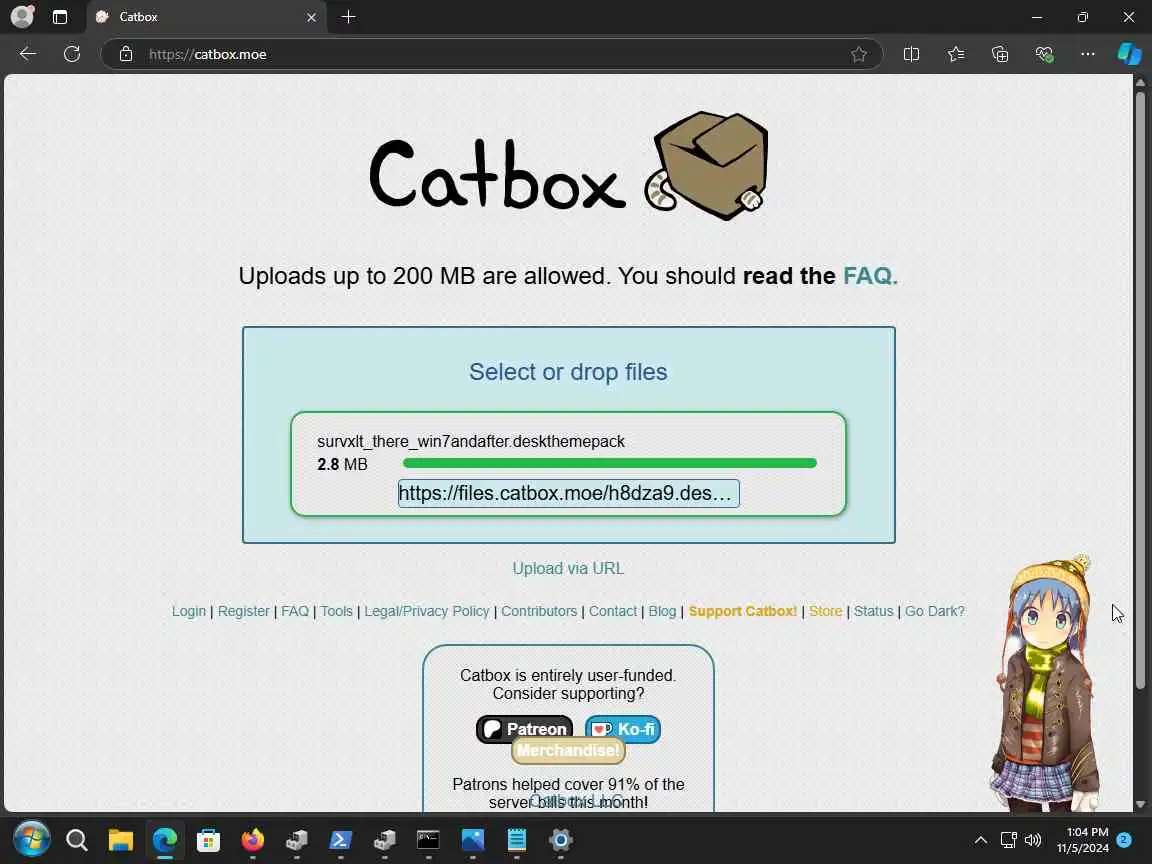Open the Blog link
The width and height of the screenshot is (1152, 864).
(662, 611)
